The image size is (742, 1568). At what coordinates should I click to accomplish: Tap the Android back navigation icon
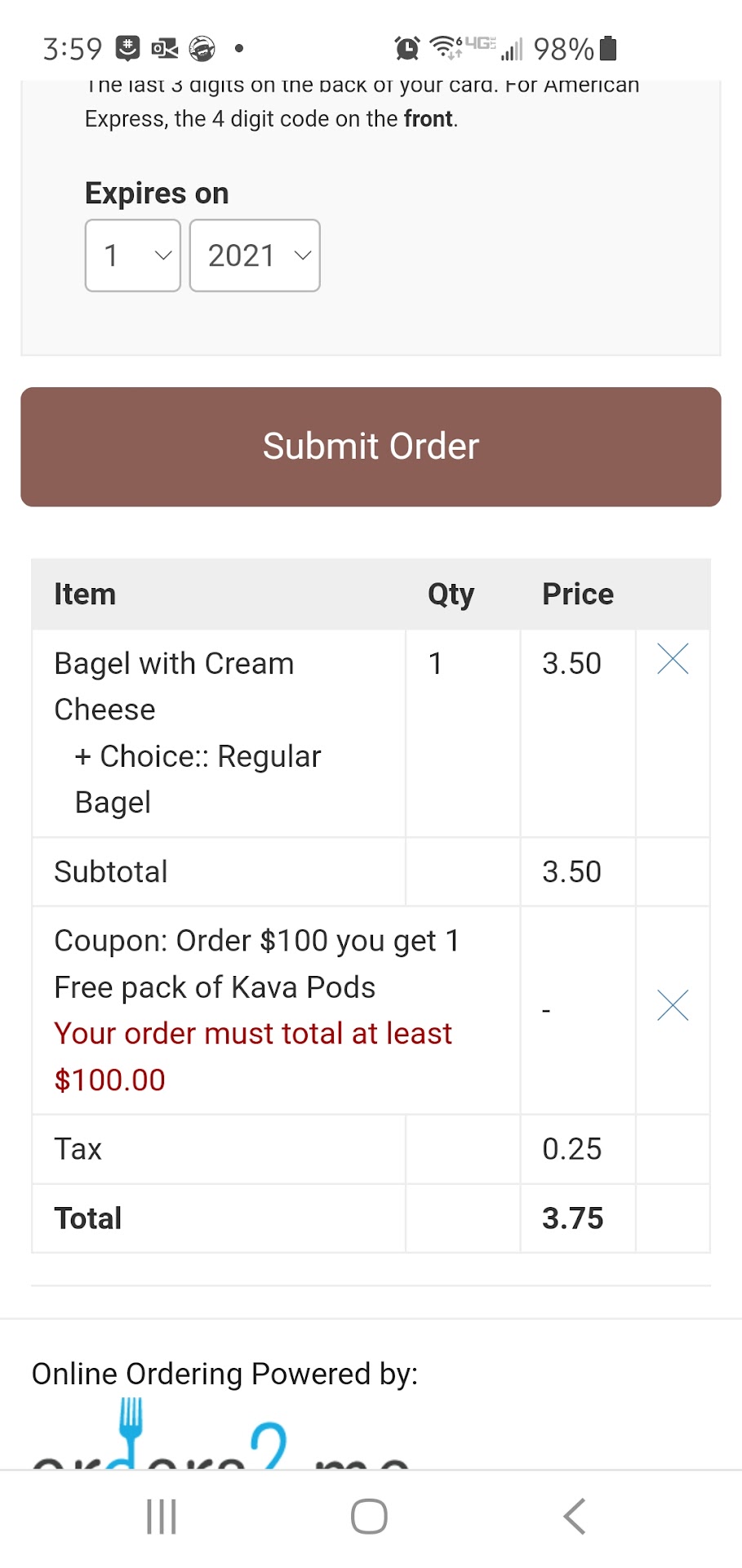(x=575, y=1517)
